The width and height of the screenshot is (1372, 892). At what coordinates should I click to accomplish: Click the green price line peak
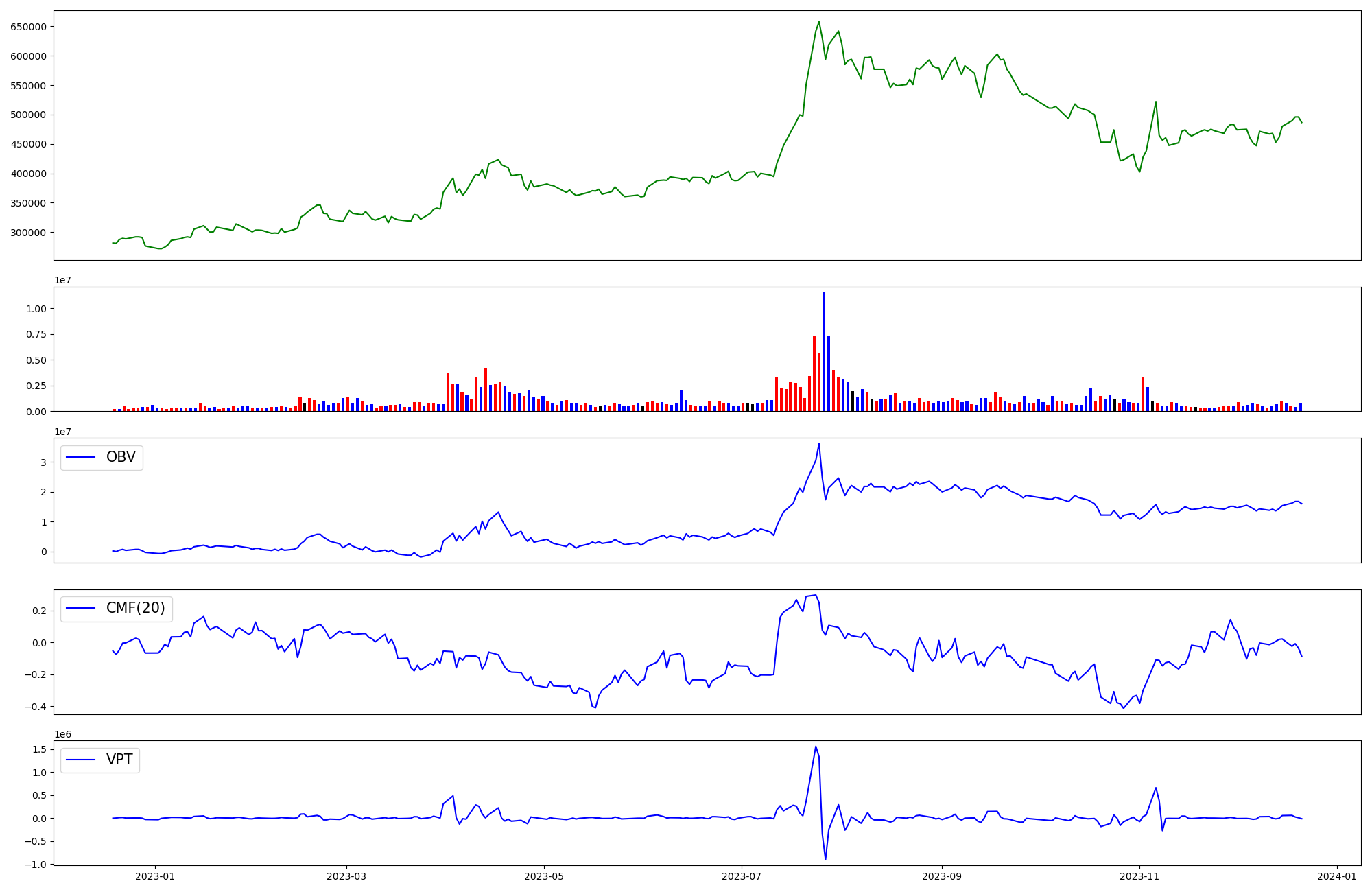coord(818,23)
